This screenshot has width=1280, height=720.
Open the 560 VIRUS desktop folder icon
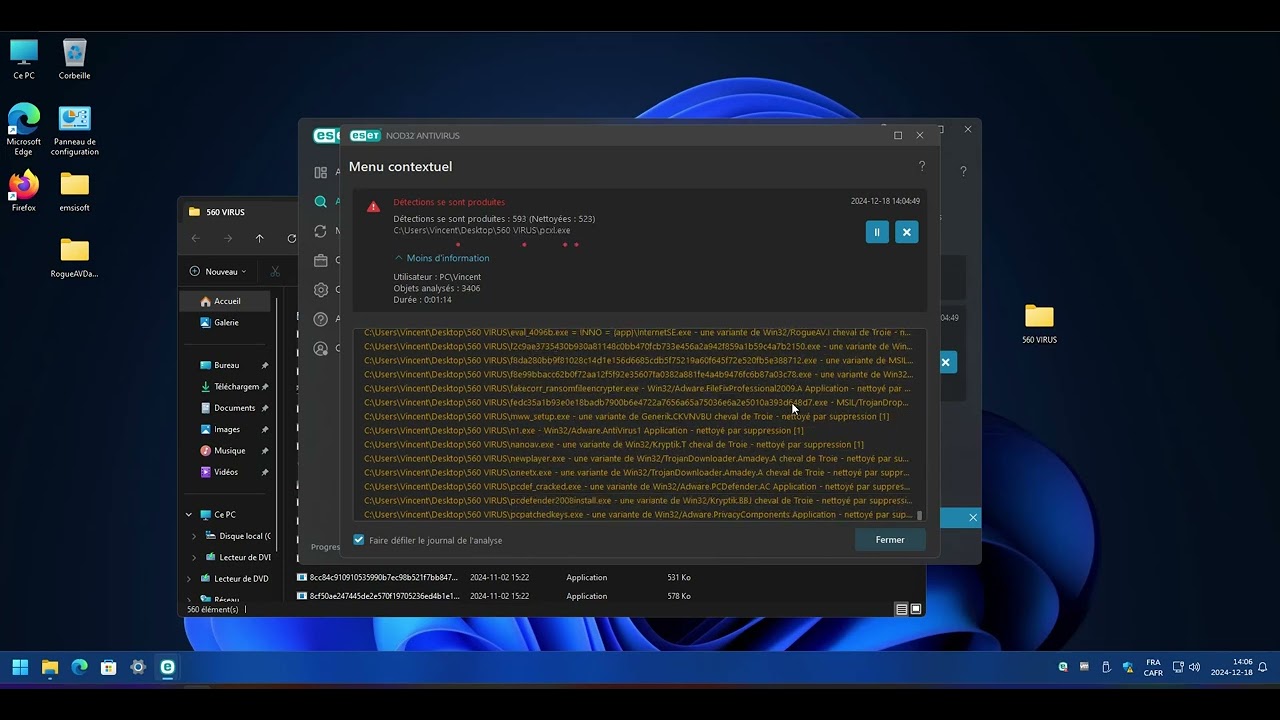[x=1039, y=317]
